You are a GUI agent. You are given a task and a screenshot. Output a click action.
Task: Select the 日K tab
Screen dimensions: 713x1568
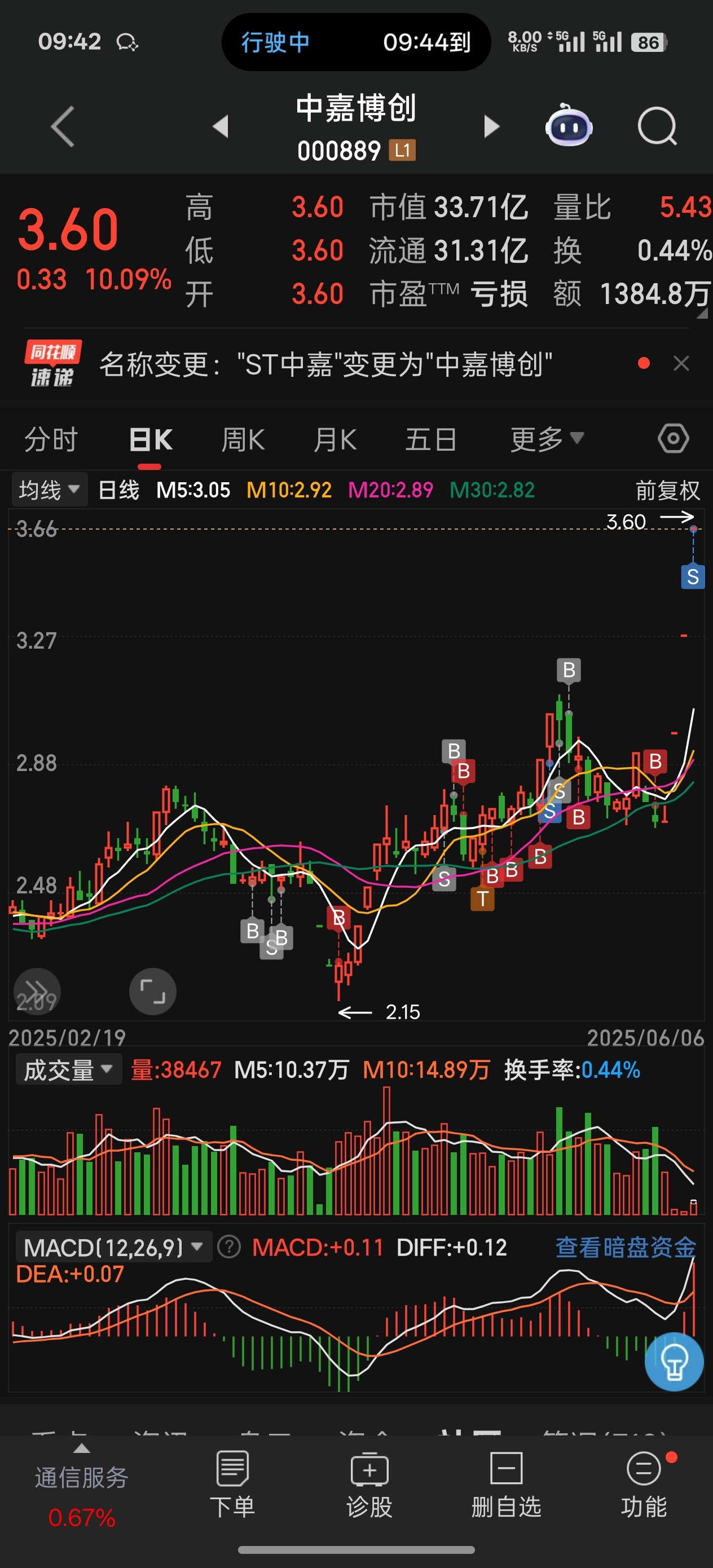(x=151, y=439)
